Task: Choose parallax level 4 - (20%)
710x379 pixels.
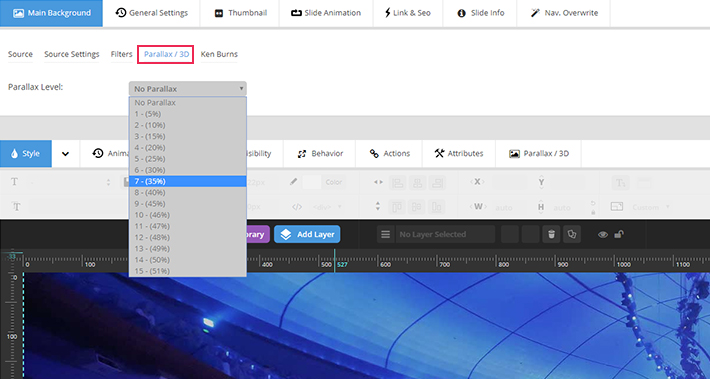Action: pyautogui.click(x=187, y=148)
